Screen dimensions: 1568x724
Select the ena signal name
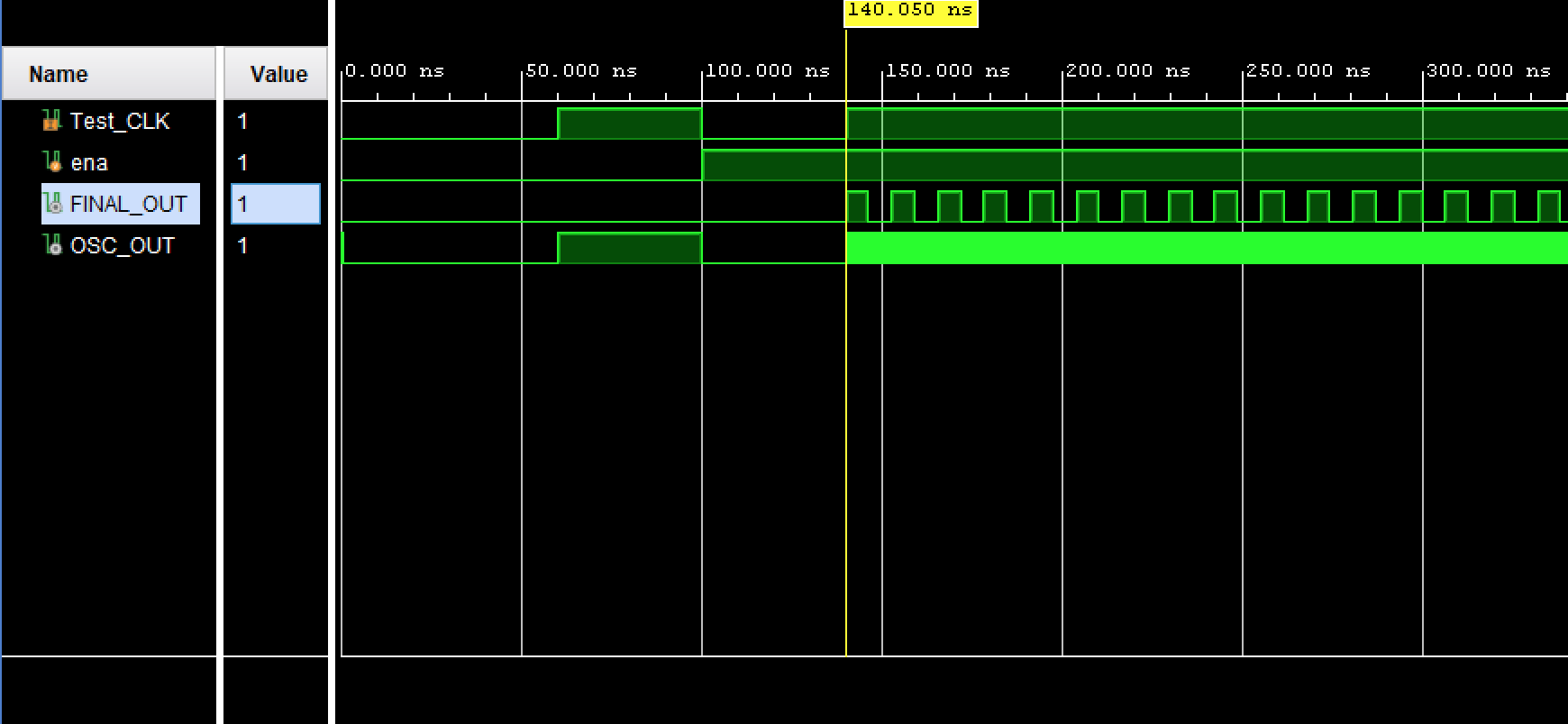[x=89, y=163]
